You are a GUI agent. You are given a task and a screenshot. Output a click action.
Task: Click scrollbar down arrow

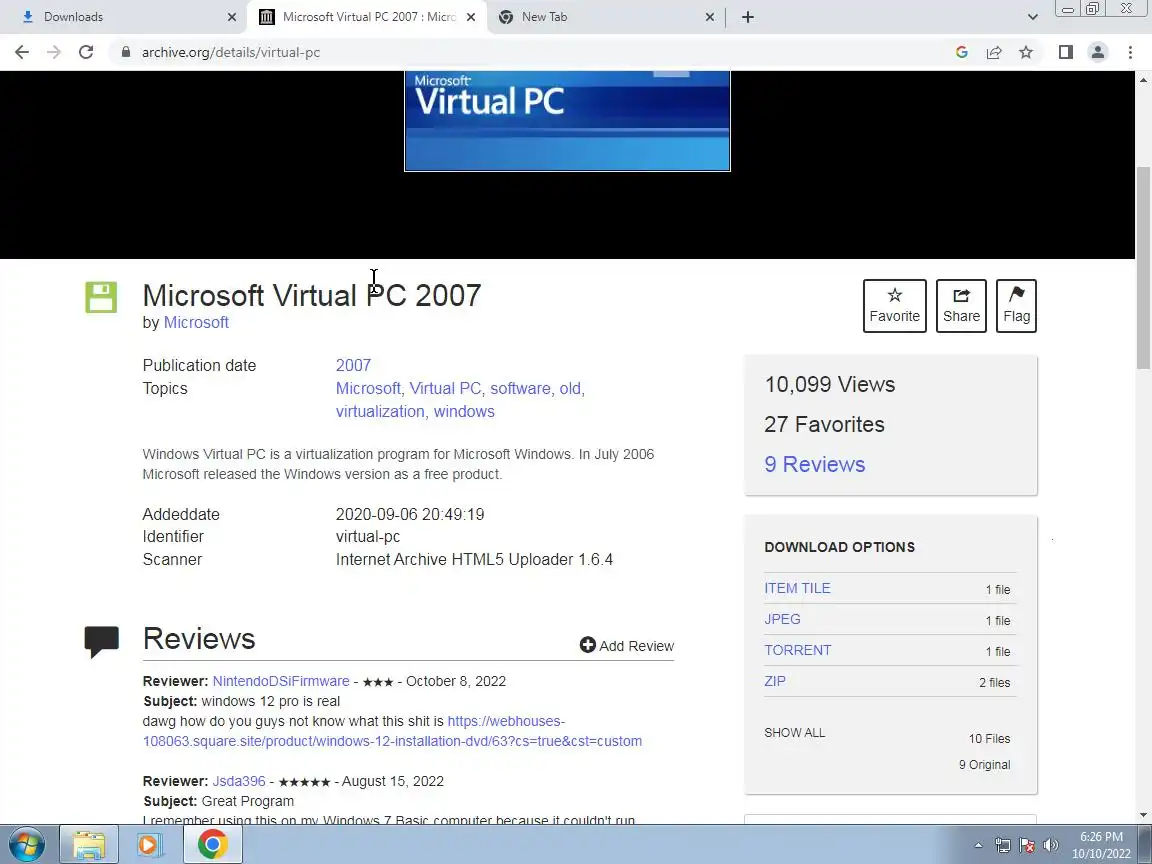point(1143,815)
